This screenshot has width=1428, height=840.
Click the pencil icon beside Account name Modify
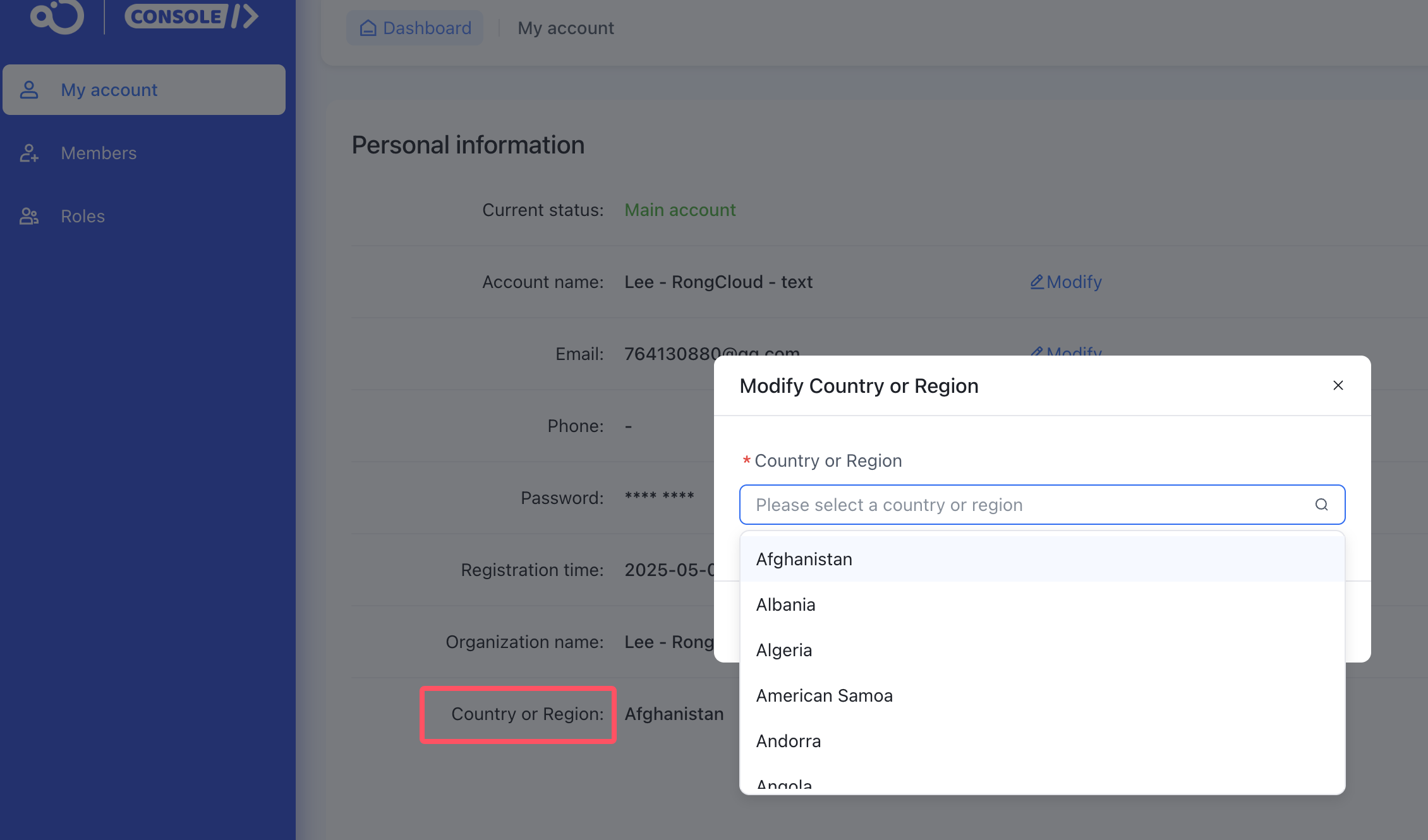1036,282
